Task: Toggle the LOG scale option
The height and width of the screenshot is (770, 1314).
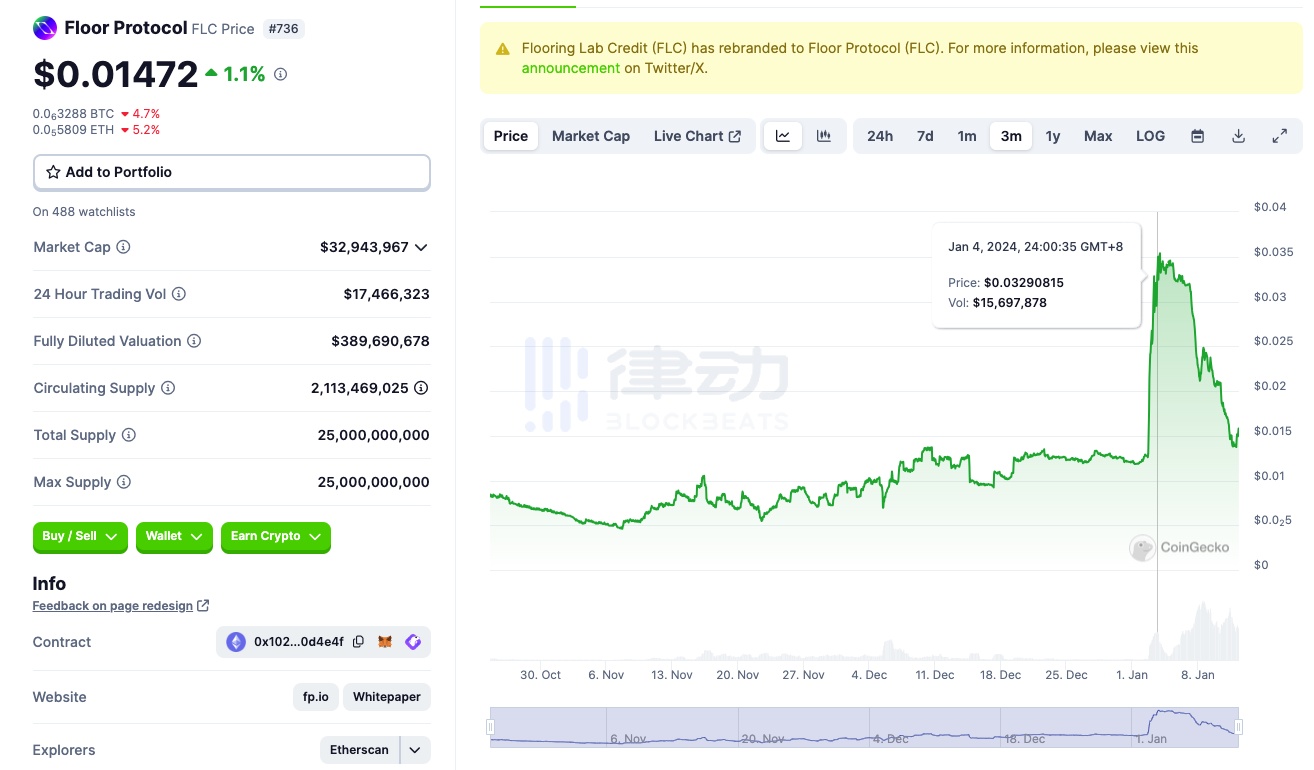Action: pos(1150,136)
